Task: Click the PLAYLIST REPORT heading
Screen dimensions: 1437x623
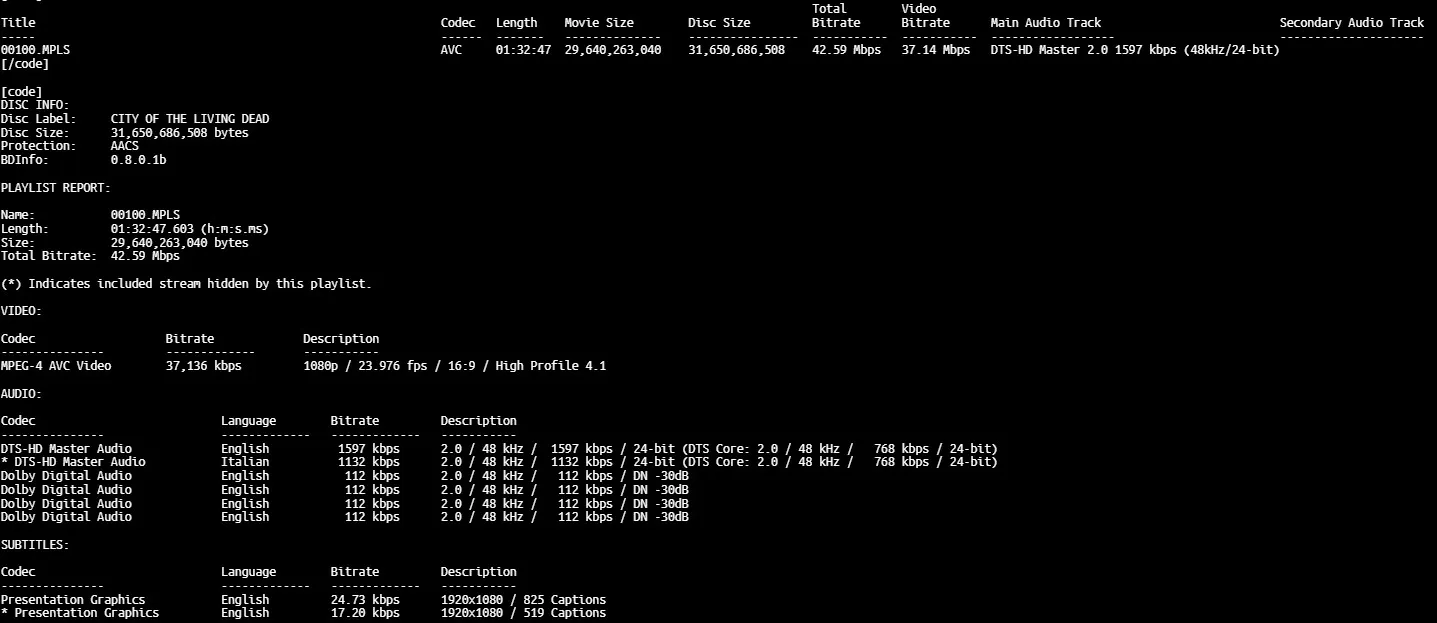Action: click(x=55, y=187)
